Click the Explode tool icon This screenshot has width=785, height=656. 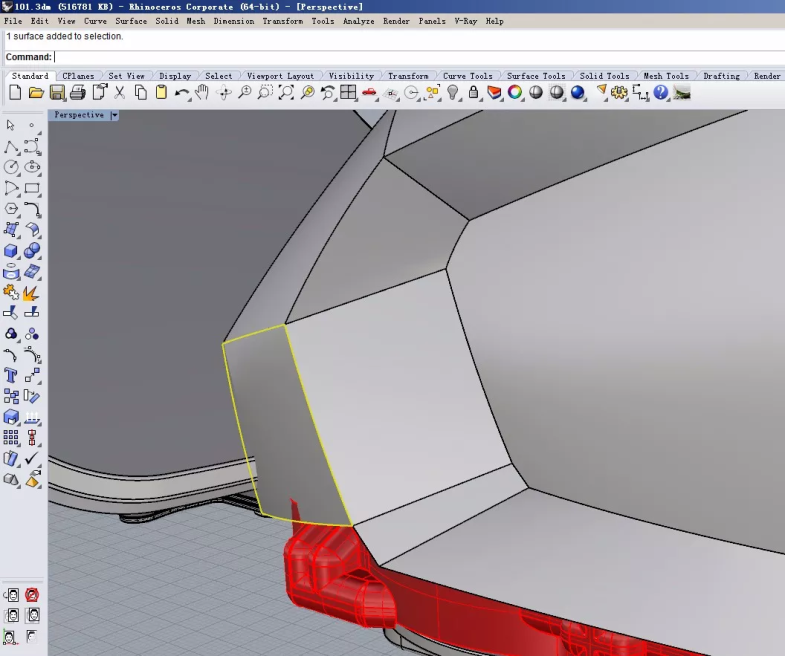tap(31, 293)
